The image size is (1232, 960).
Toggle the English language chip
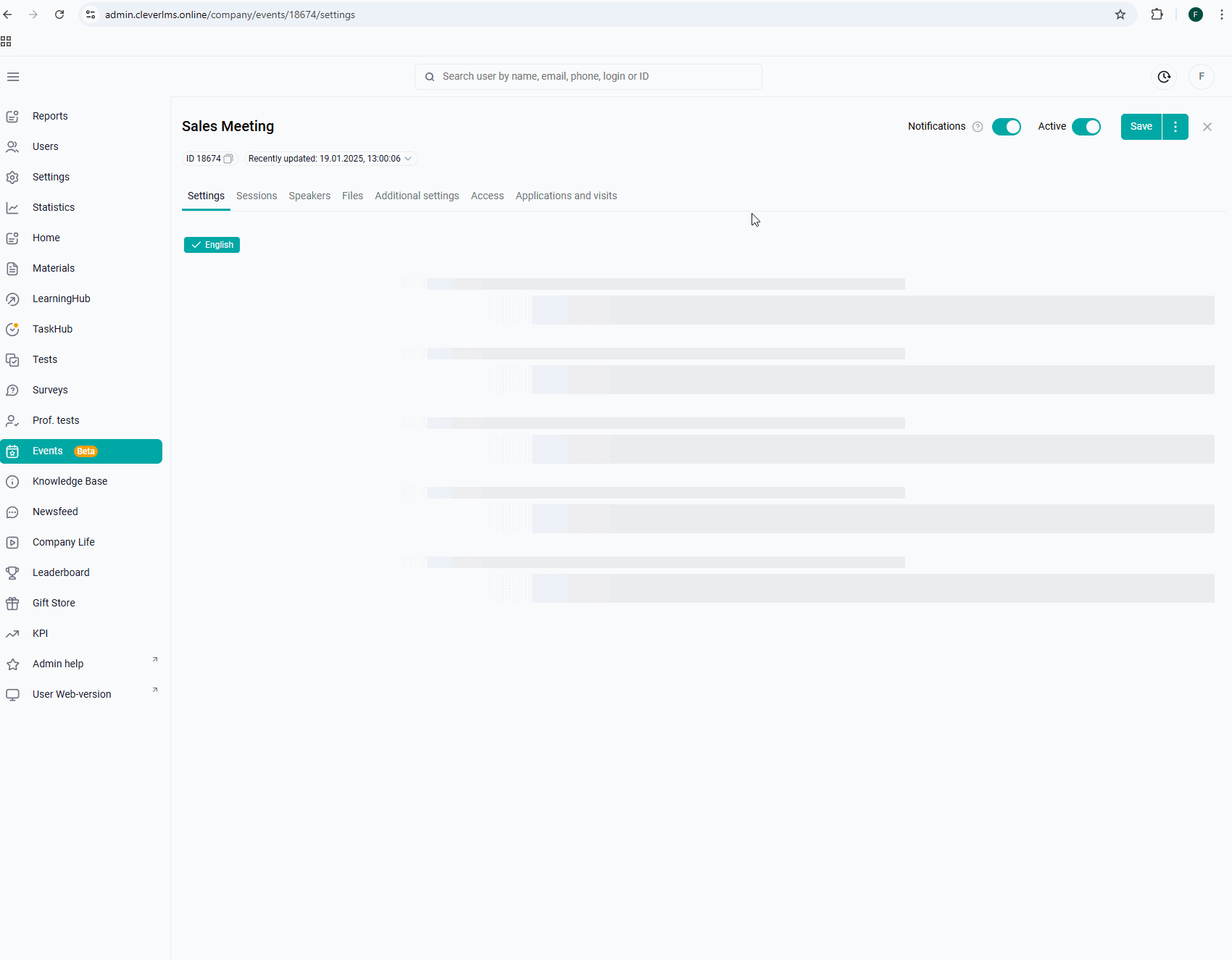click(212, 245)
